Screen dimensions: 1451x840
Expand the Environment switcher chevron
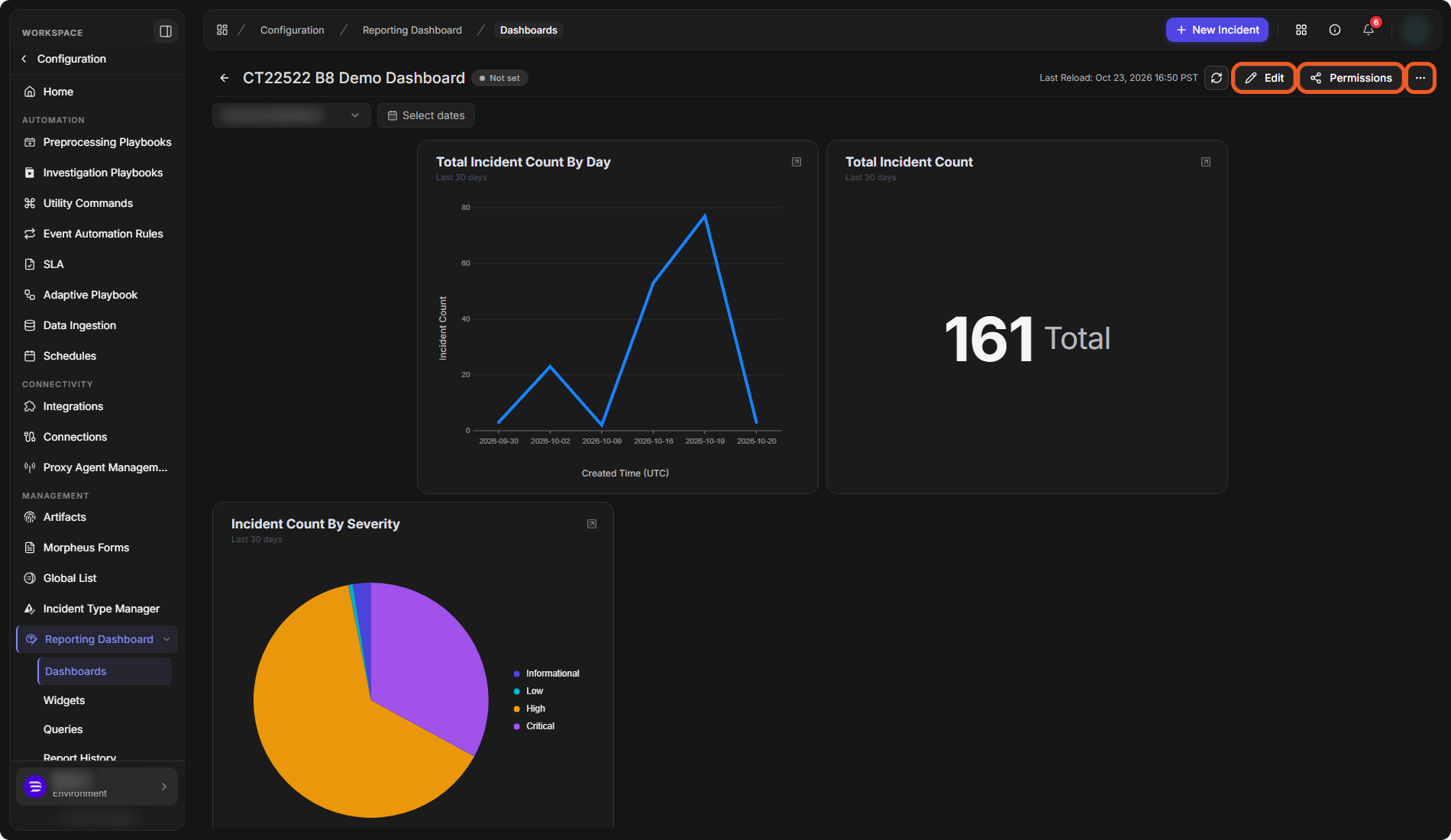point(163,787)
